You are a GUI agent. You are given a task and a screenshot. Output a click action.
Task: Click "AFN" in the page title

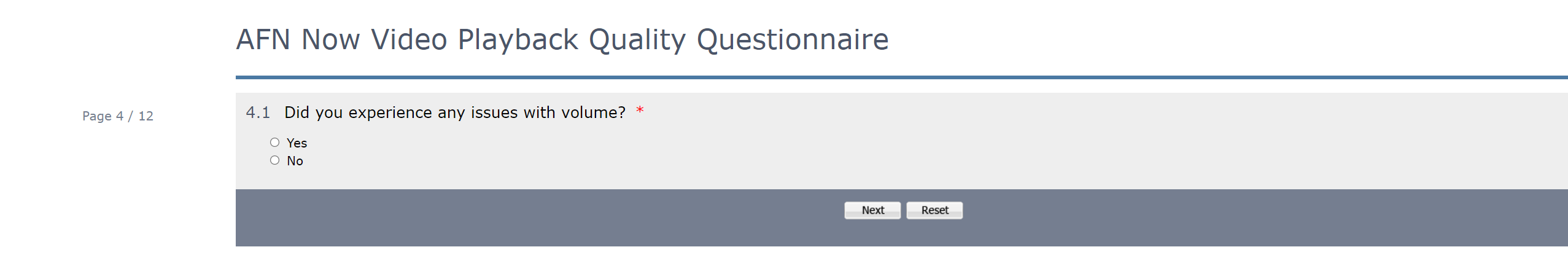pos(263,40)
